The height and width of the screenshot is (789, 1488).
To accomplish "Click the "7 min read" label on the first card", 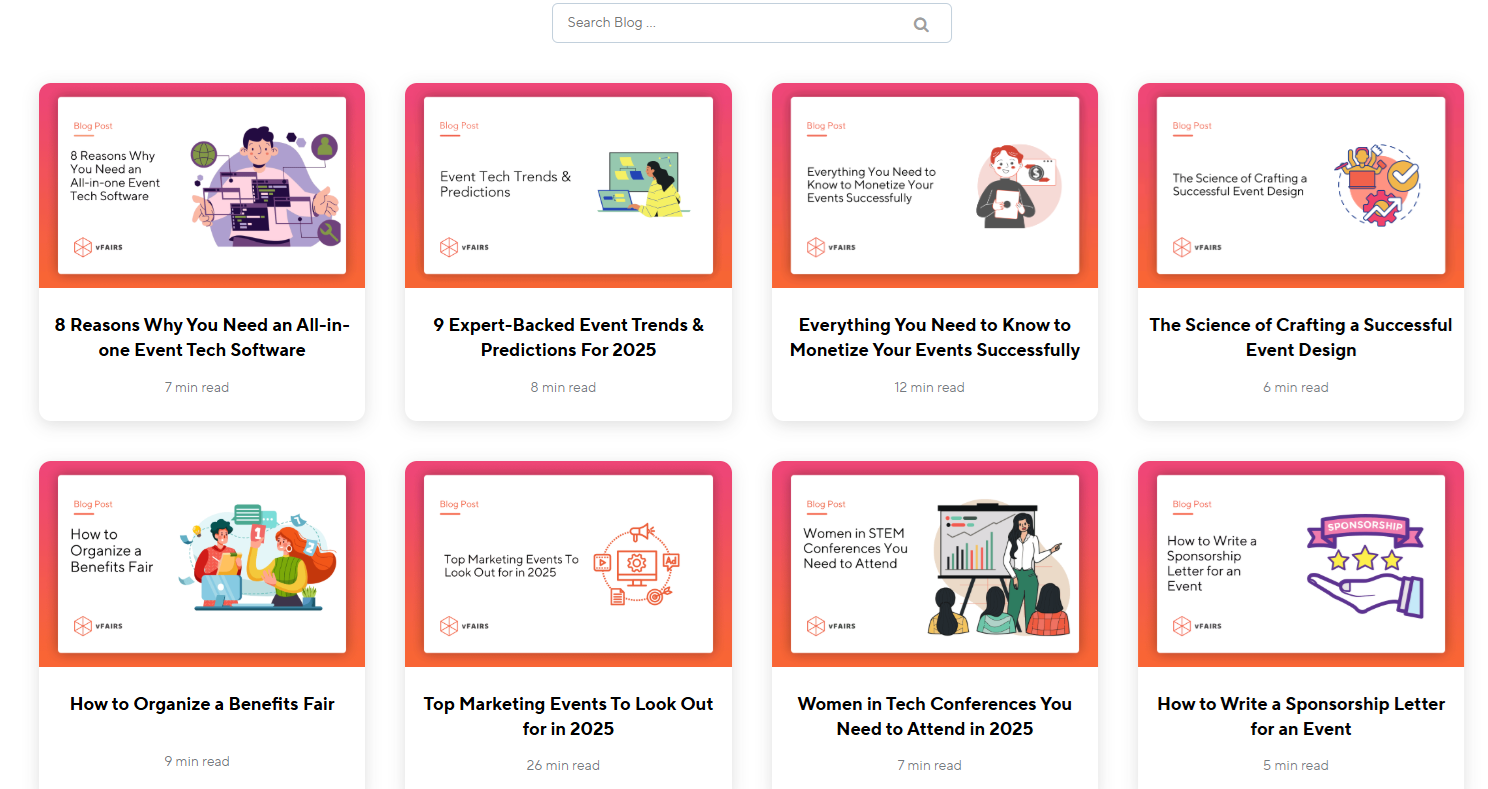I will pos(197,387).
